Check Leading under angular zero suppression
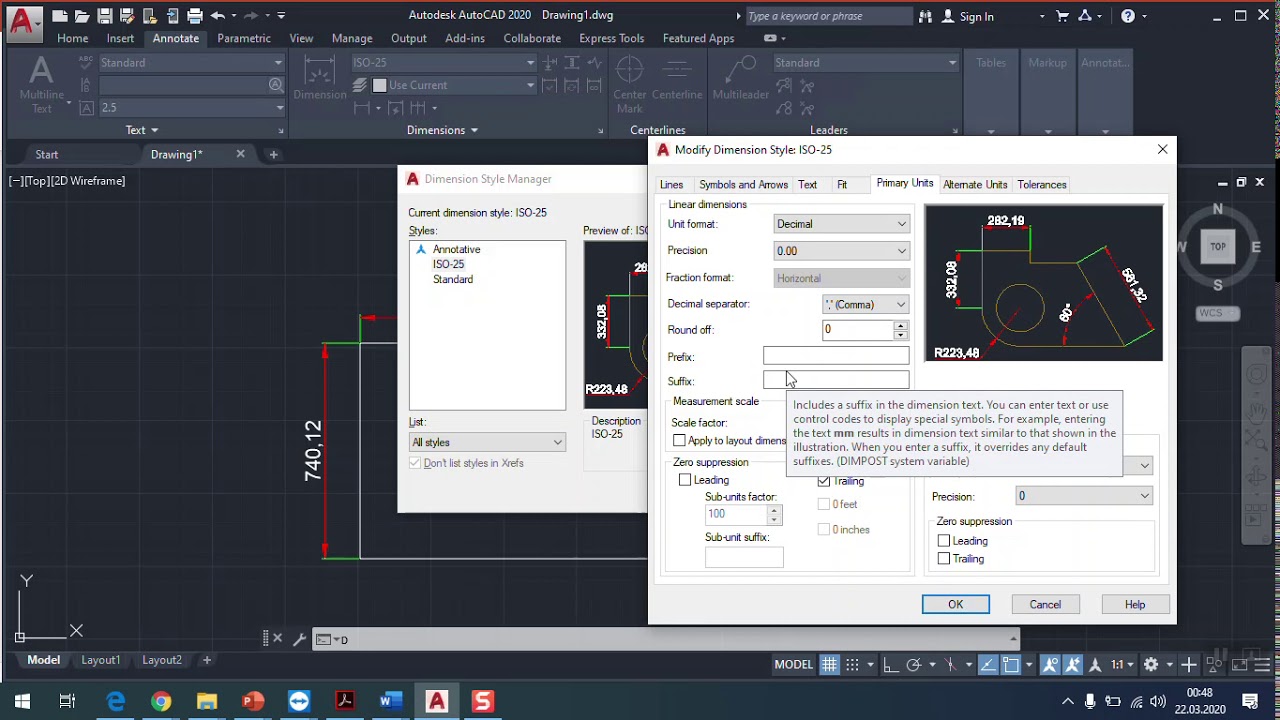The image size is (1280, 720). click(944, 541)
